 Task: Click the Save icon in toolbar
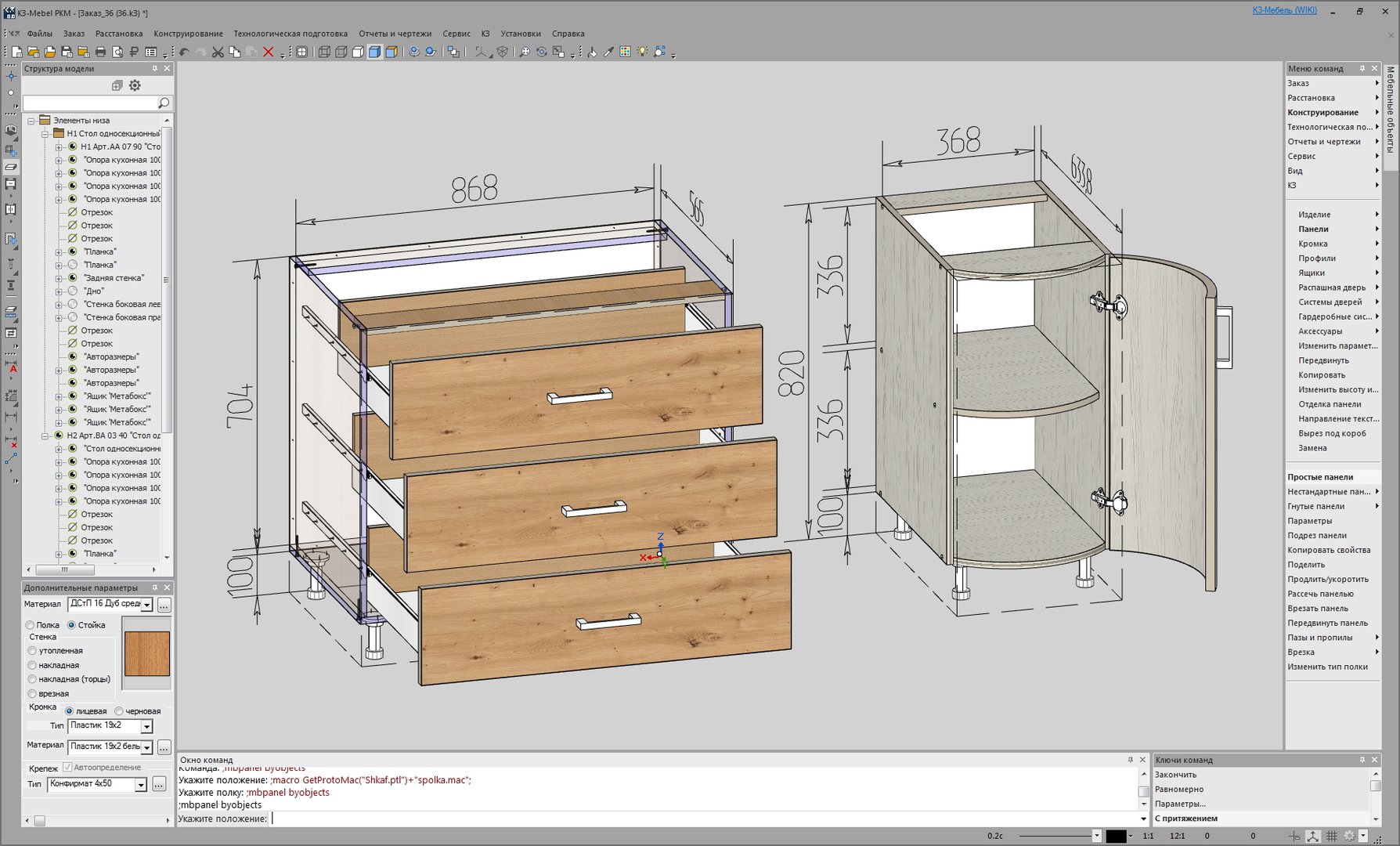click(x=67, y=52)
